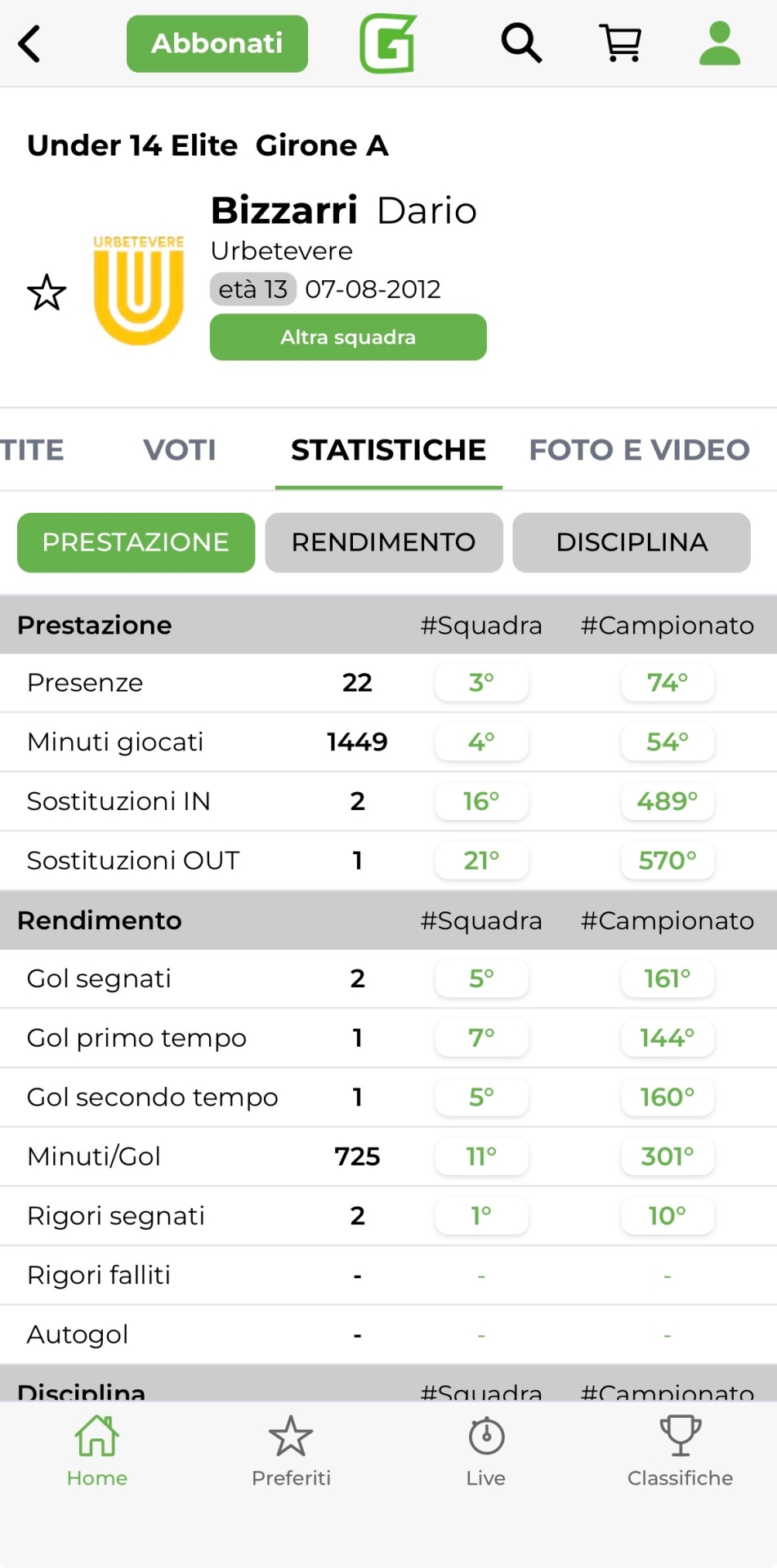
Task: Open the user profile icon
Action: click(x=720, y=43)
